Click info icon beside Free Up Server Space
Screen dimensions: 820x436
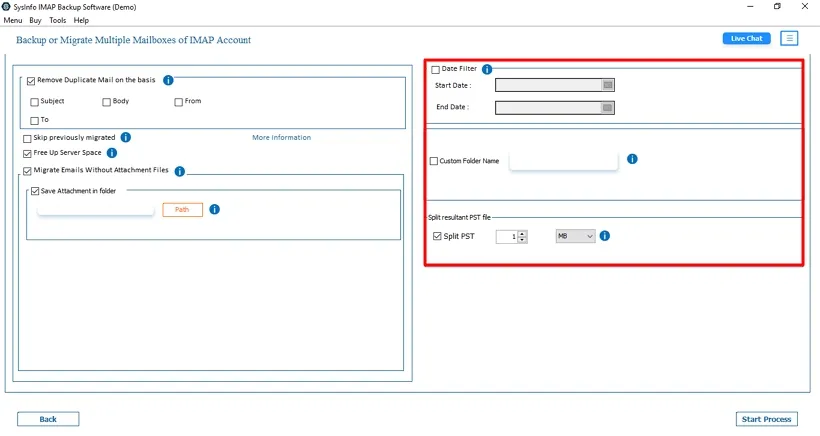(112, 153)
